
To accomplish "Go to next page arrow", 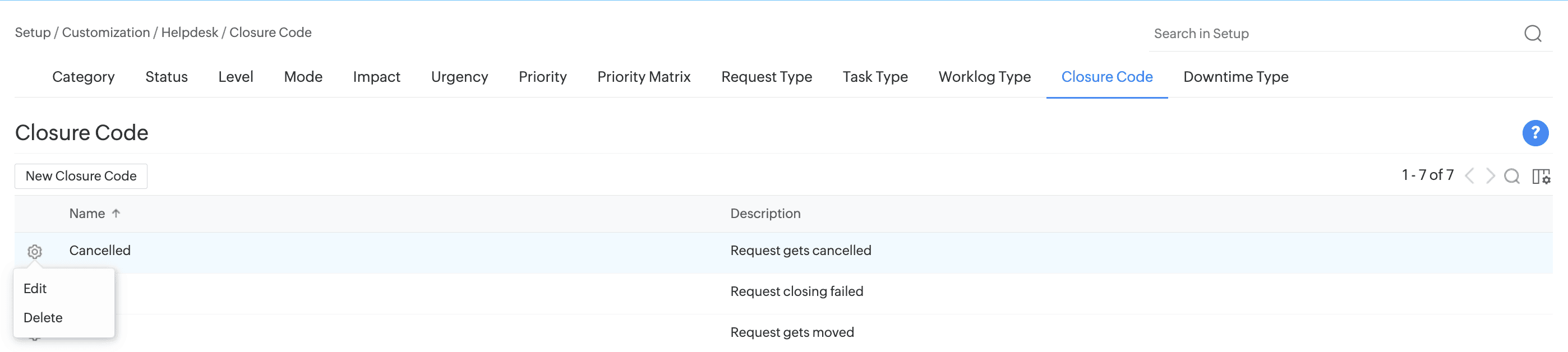I will click(x=1490, y=177).
